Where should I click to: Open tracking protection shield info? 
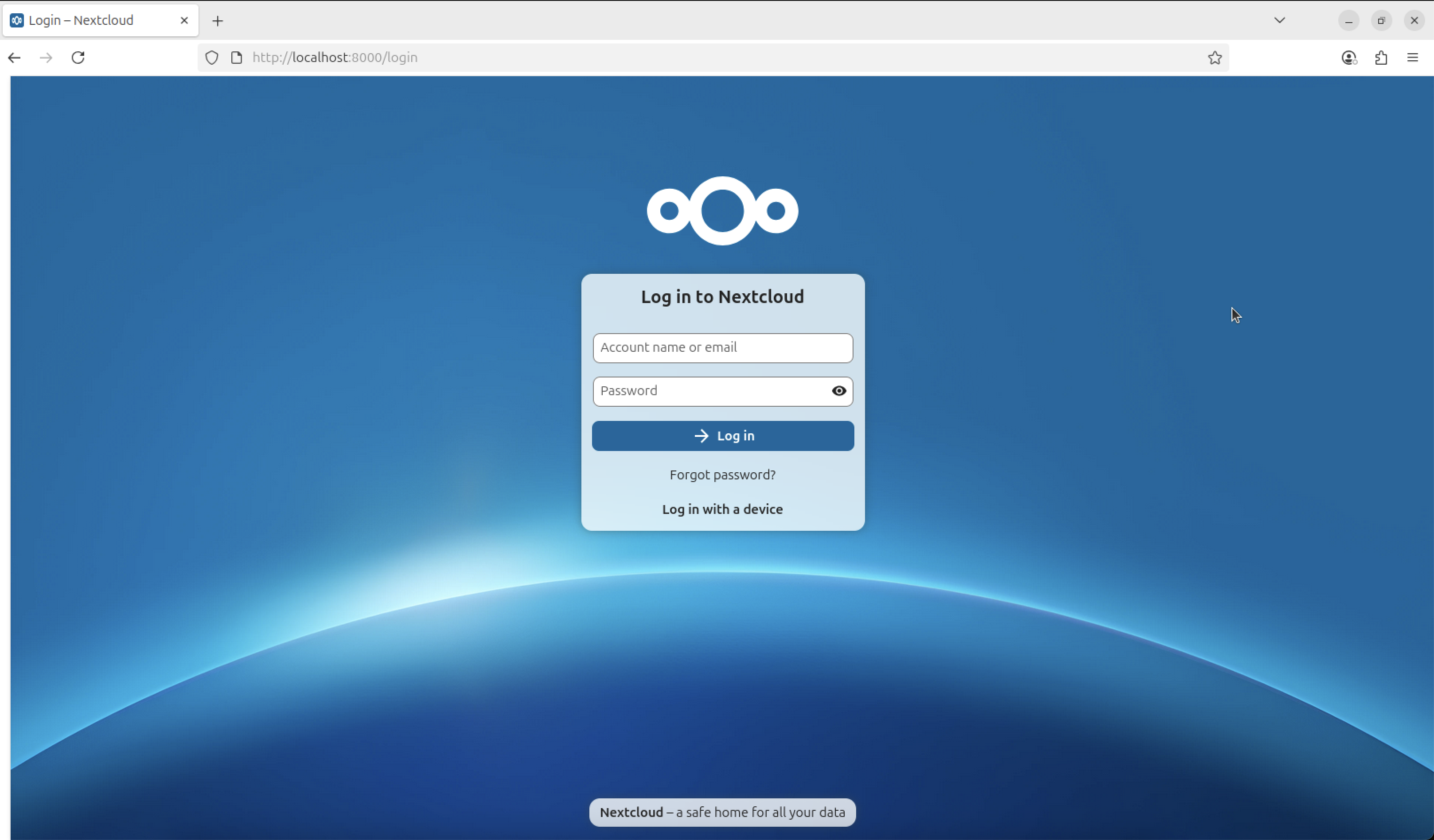coord(212,58)
